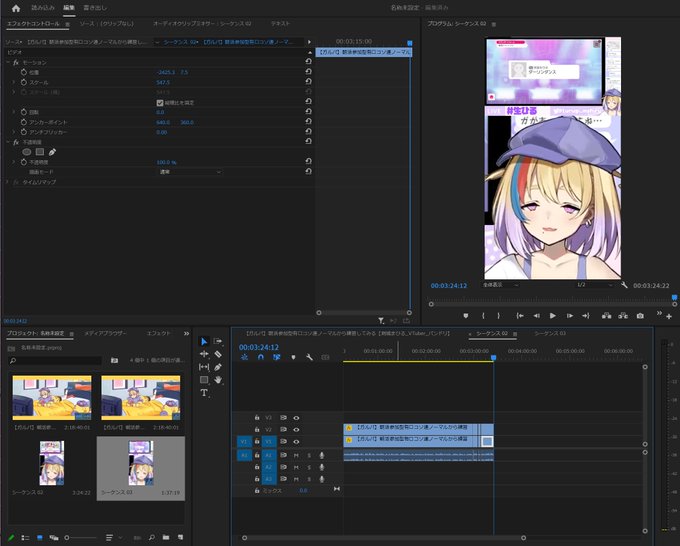Select the Selection (arrow) tool

(204, 342)
